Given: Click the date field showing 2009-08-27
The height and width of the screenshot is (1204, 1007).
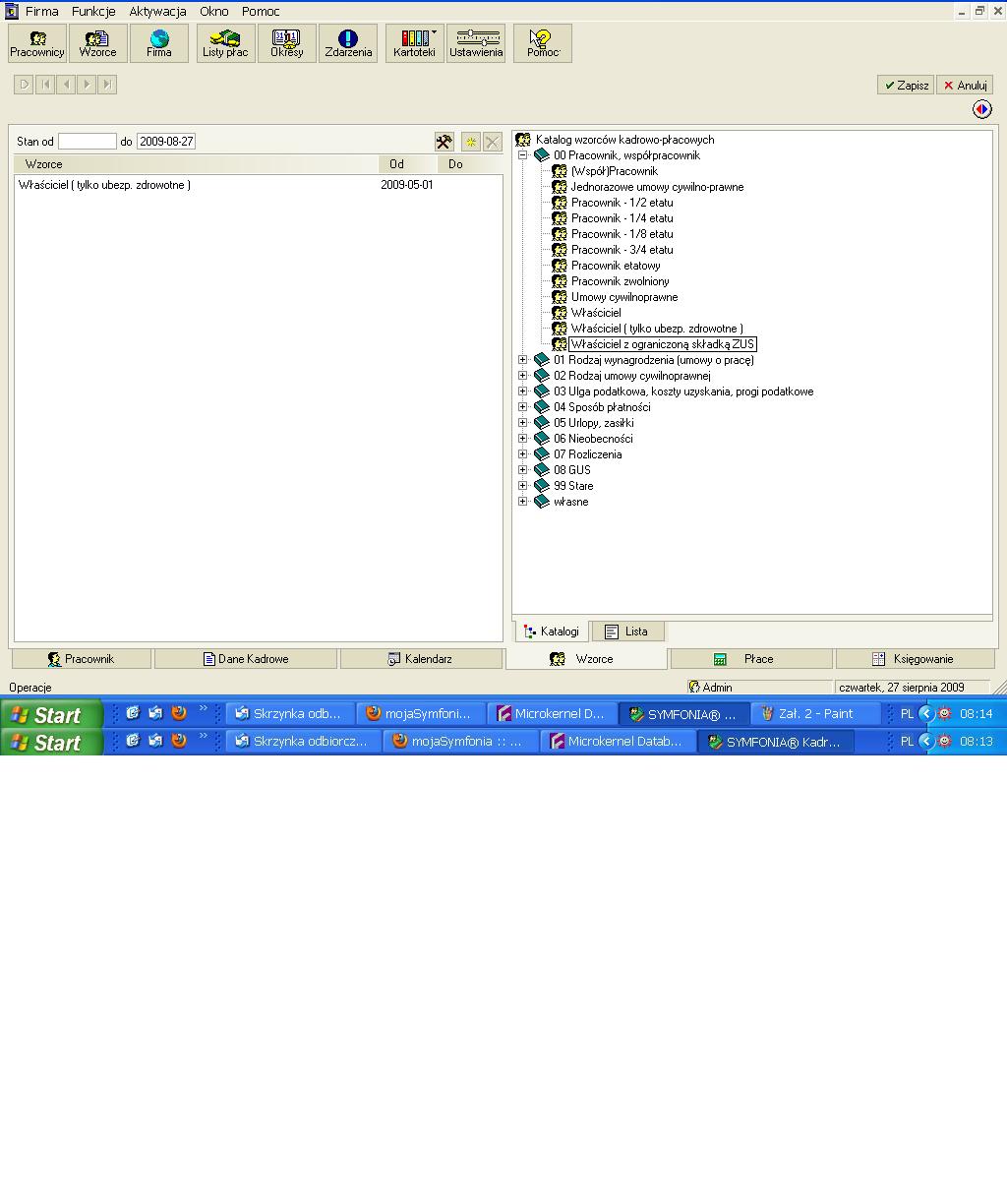Looking at the screenshot, I should point(166,142).
